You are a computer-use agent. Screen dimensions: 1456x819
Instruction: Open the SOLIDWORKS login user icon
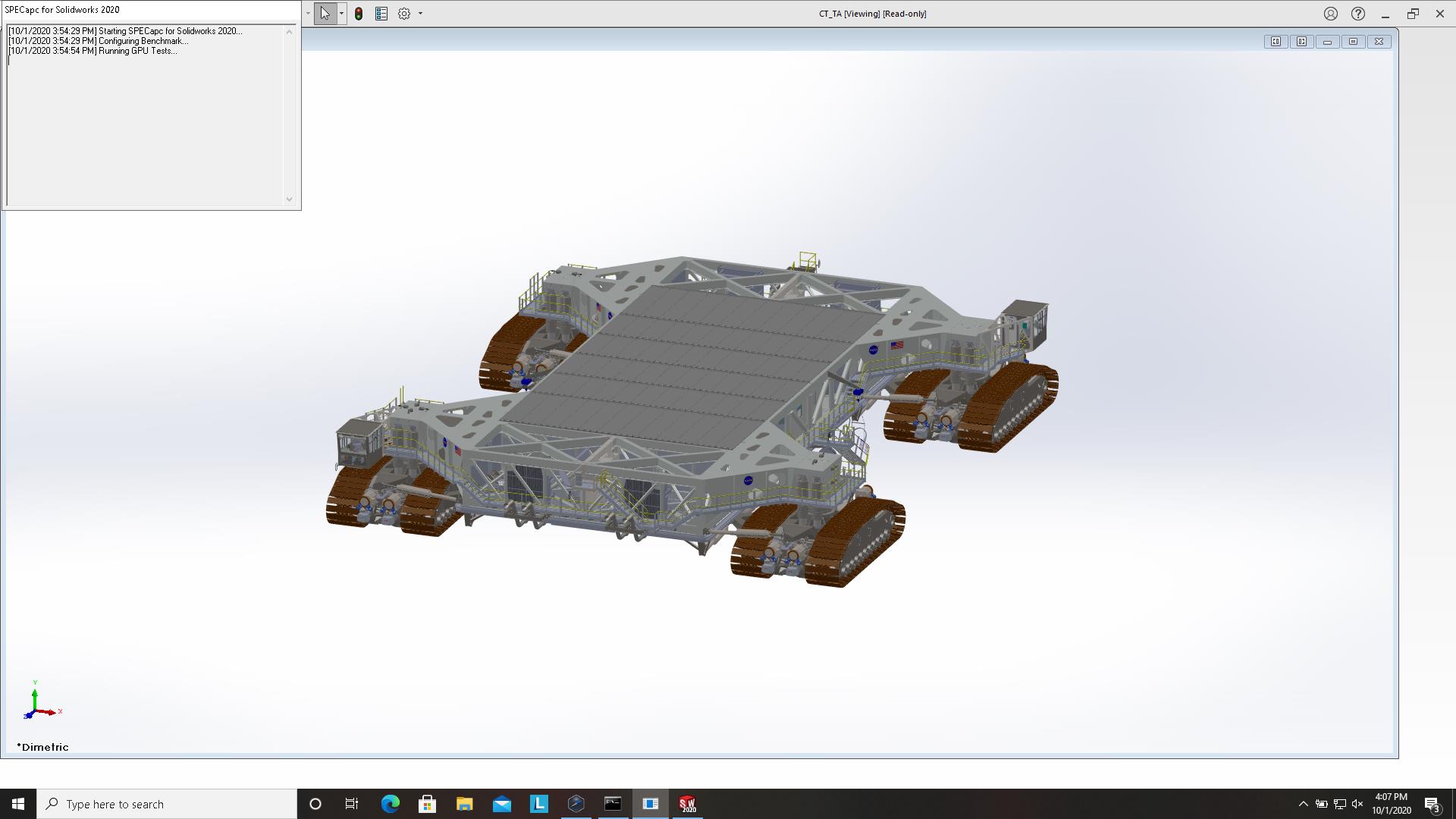point(1331,14)
